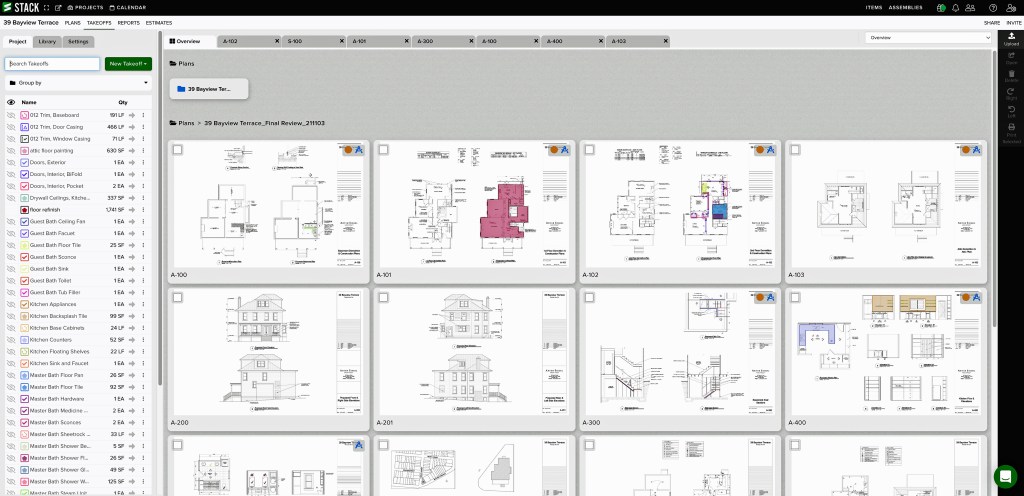Image resolution: width=1024 pixels, height=496 pixels.
Task: Switch to the Library tab
Action: click(47, 41)
